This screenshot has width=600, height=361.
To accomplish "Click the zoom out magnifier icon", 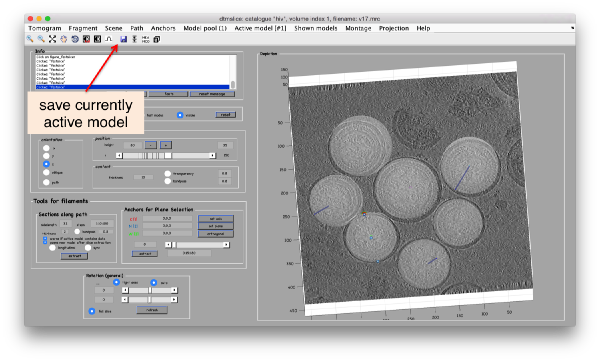I will click(x=41, y=39).
